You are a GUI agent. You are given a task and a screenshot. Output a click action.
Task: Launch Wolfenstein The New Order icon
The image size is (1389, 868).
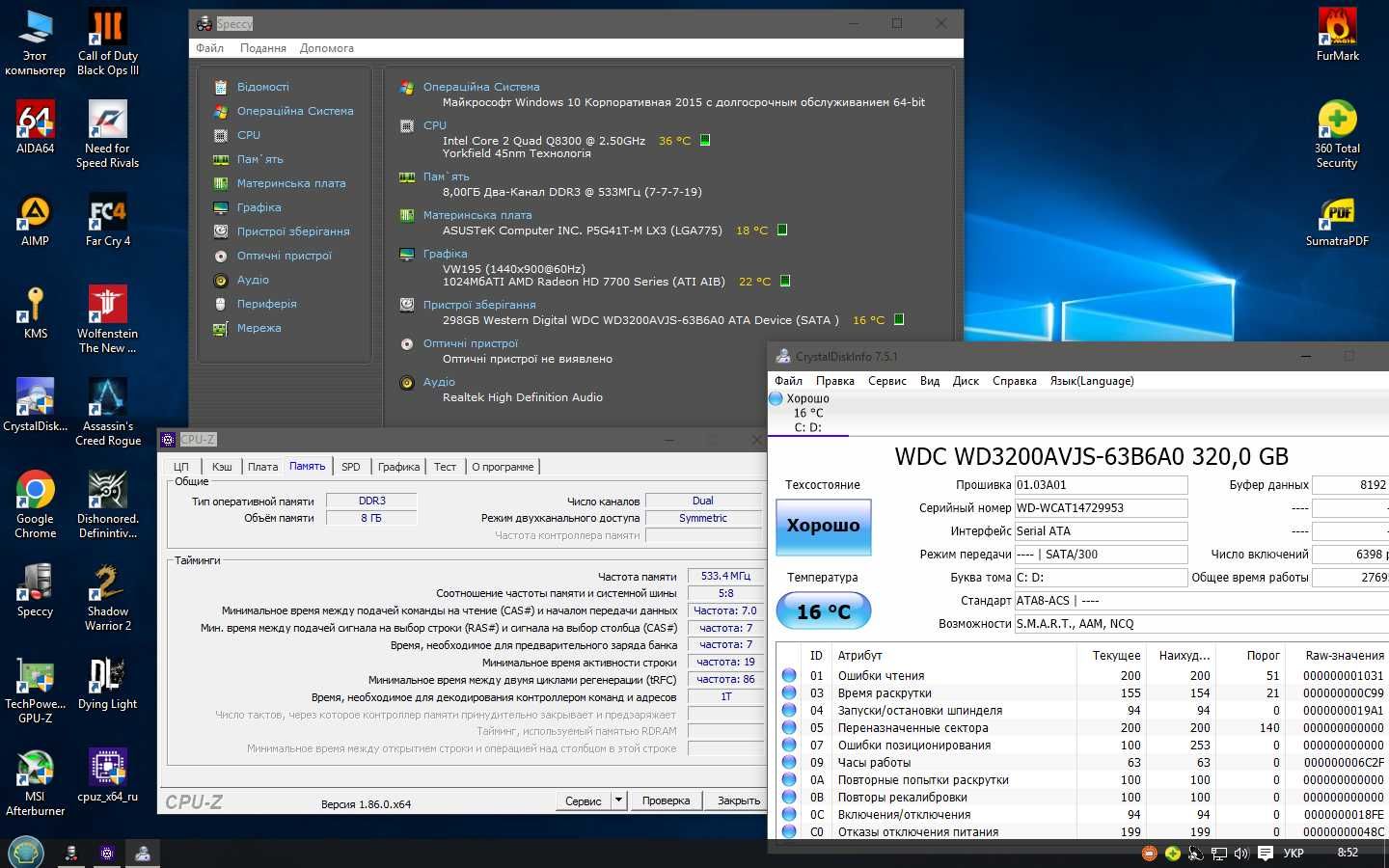pyautogui.click(x=107, y=319)
